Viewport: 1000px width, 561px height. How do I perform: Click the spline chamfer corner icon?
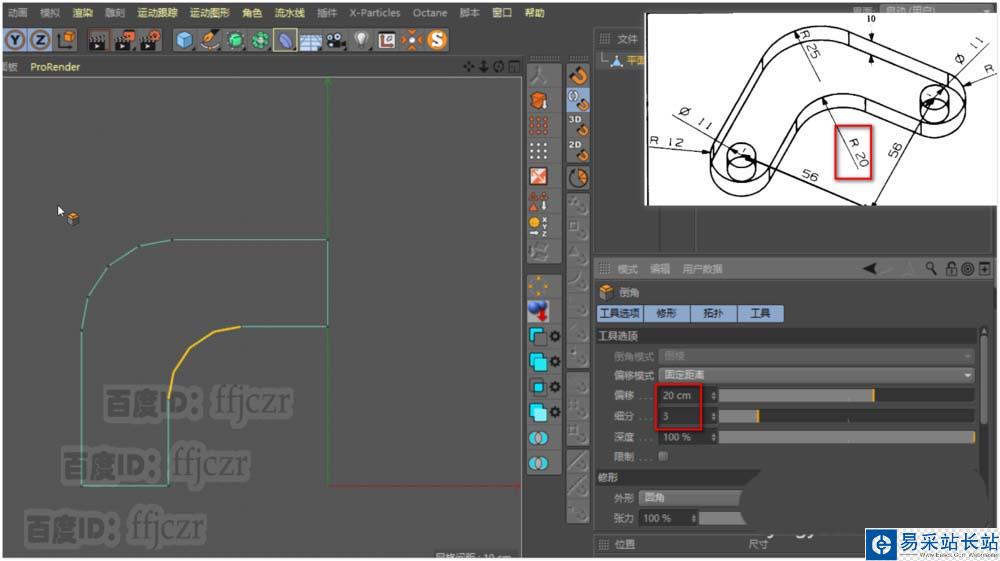click(538, 336)
